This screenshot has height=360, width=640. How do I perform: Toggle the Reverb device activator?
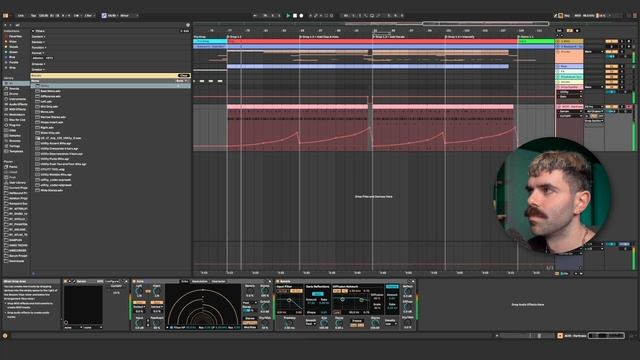click(278, 282)
